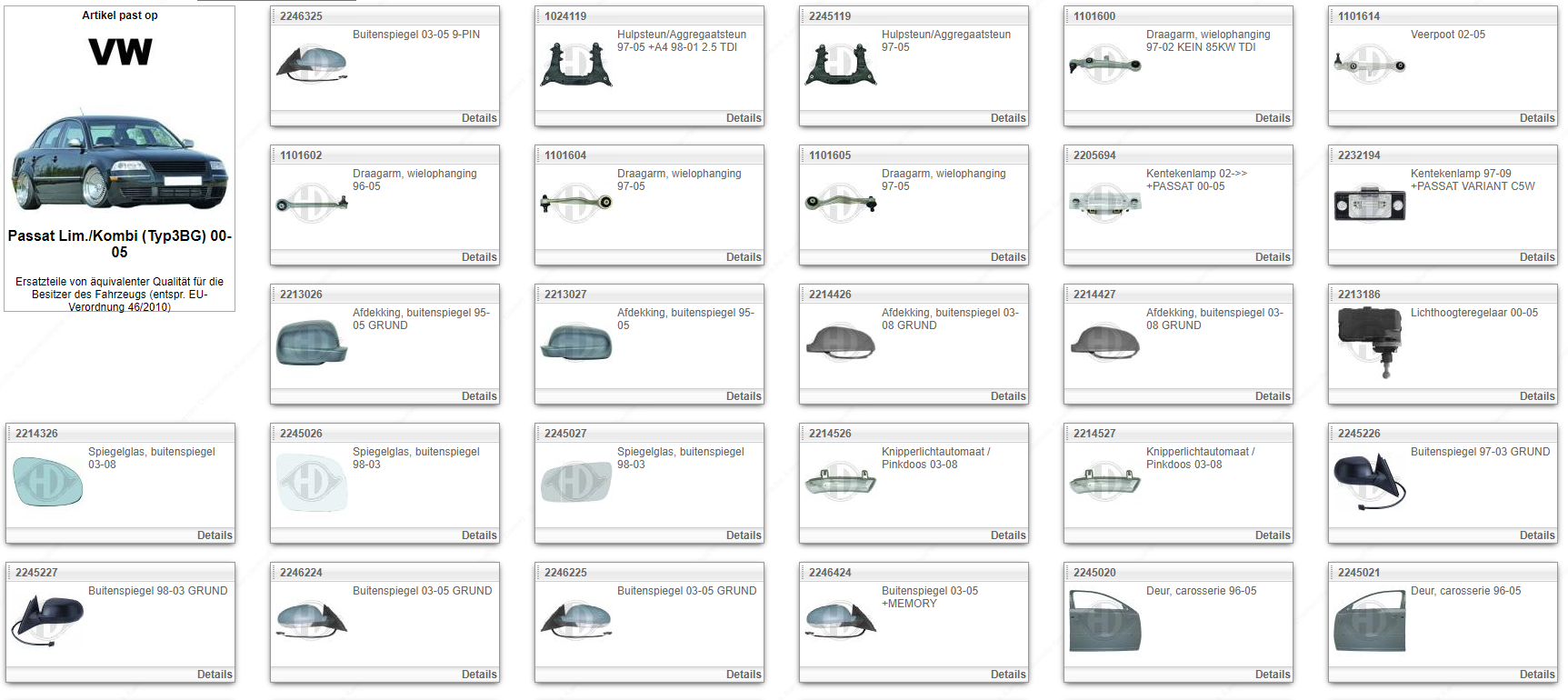Open Details for Veerpoot 02-05 part 1101614
The image size is (1568, 700).
click(x=1536, y=118)
